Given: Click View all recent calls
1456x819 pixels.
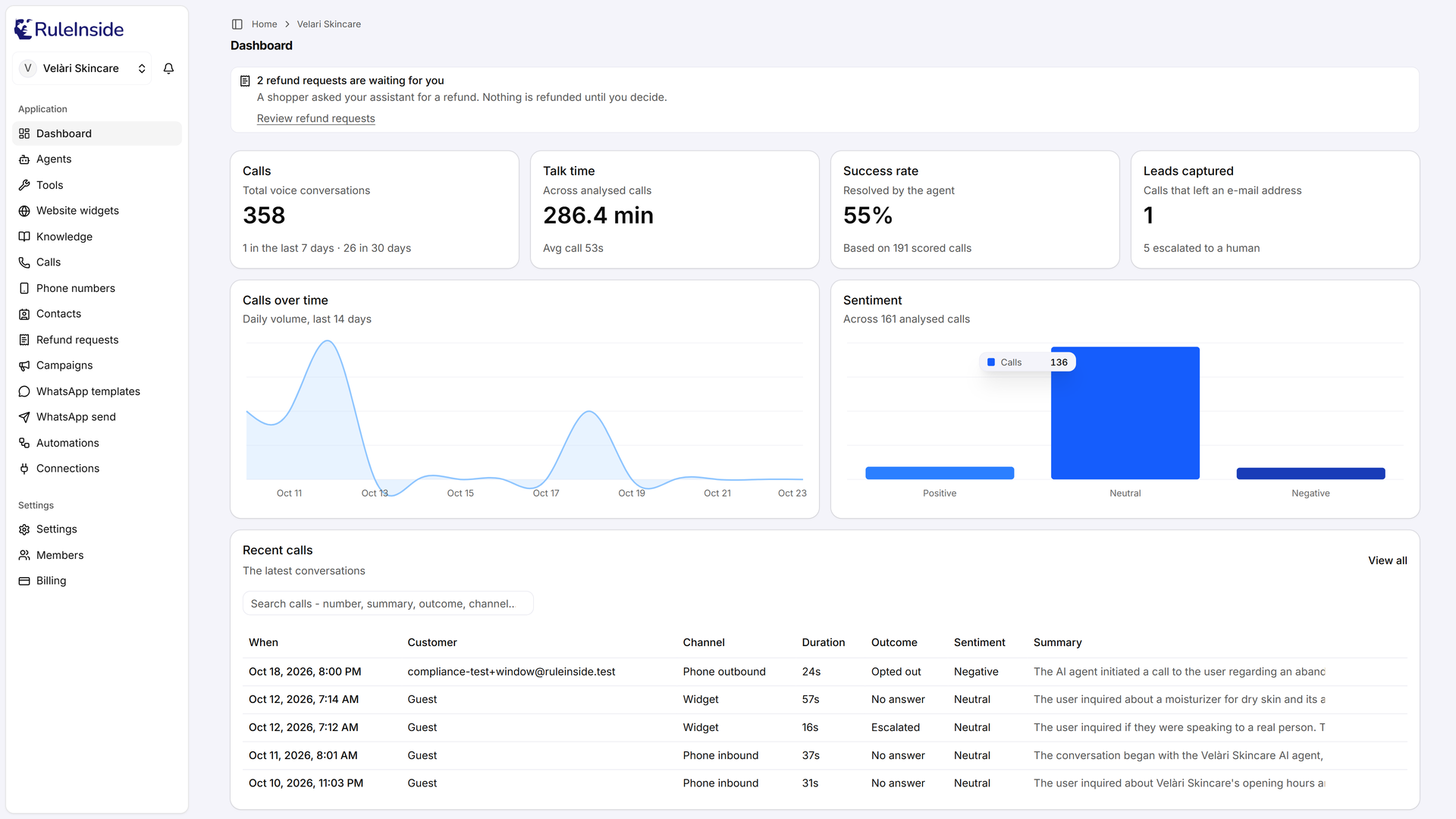Looking at the screenshot, I should click(x=1387, y=560).
